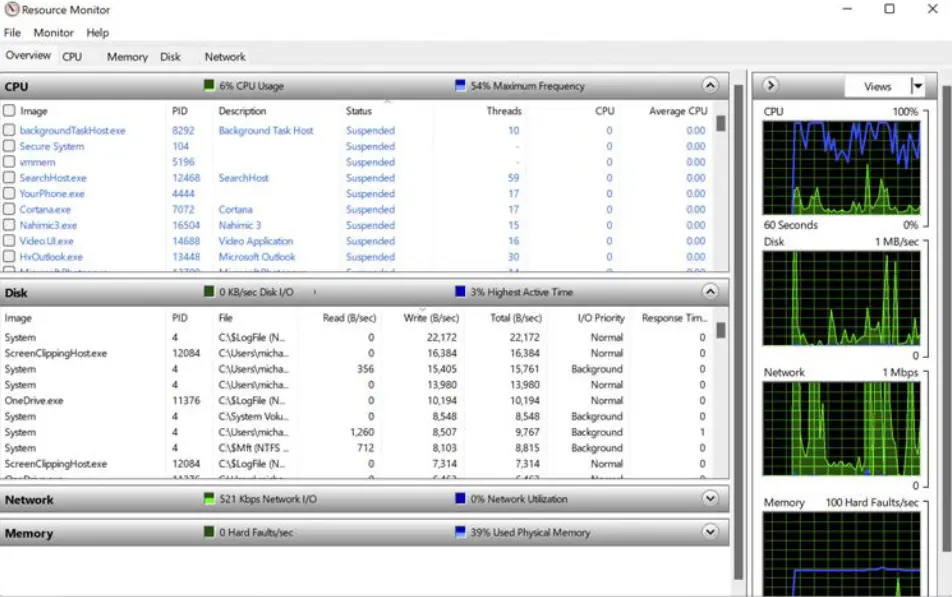Switch to the Memory tab
The width and height of the screenshot is (952, 597).
pyautogui.click(x=127, y=57)
